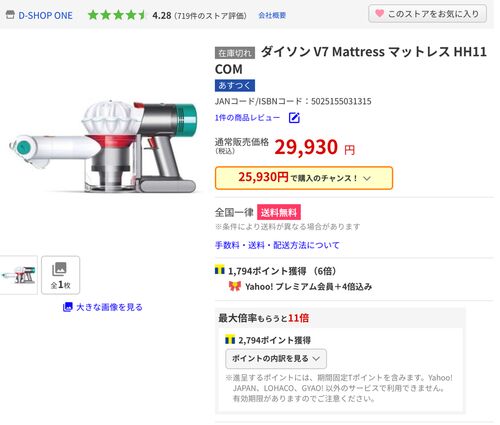Click the T-point icon beside 2,794ポイント獲得
The height and width of the screenshot is (425, 500).
point(230,339)
